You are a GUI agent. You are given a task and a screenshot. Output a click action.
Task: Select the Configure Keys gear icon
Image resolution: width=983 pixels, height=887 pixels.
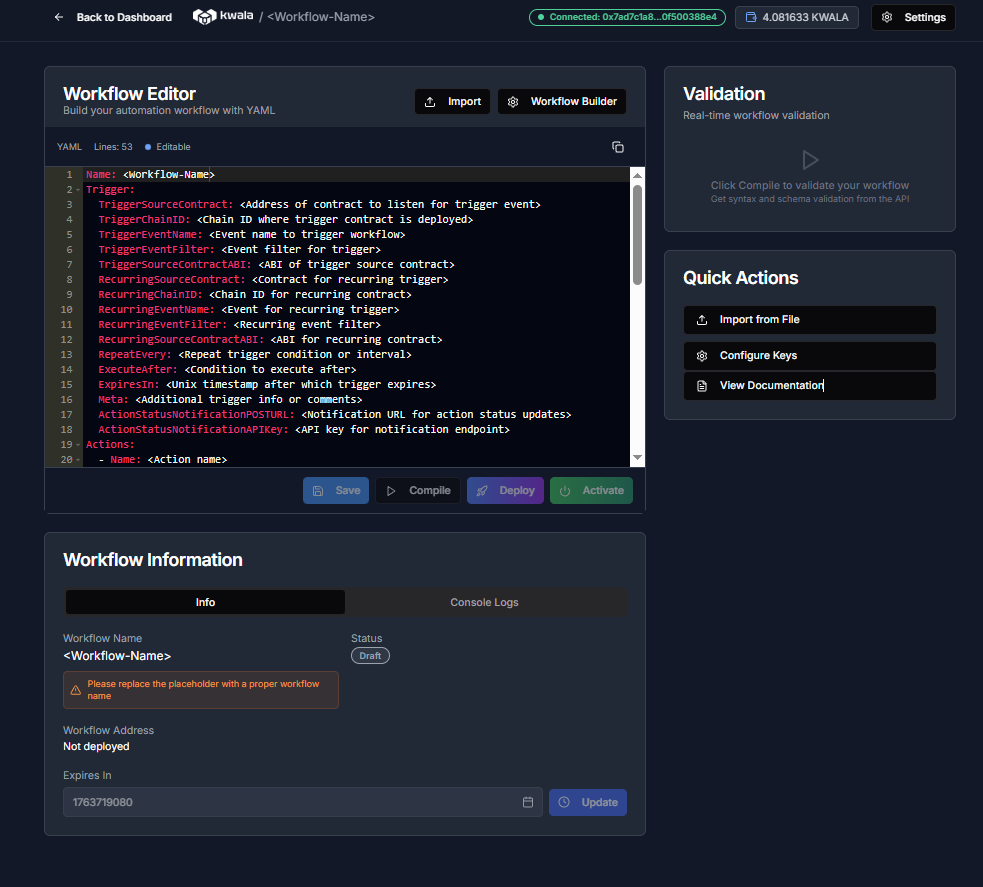tap(702, 355)
